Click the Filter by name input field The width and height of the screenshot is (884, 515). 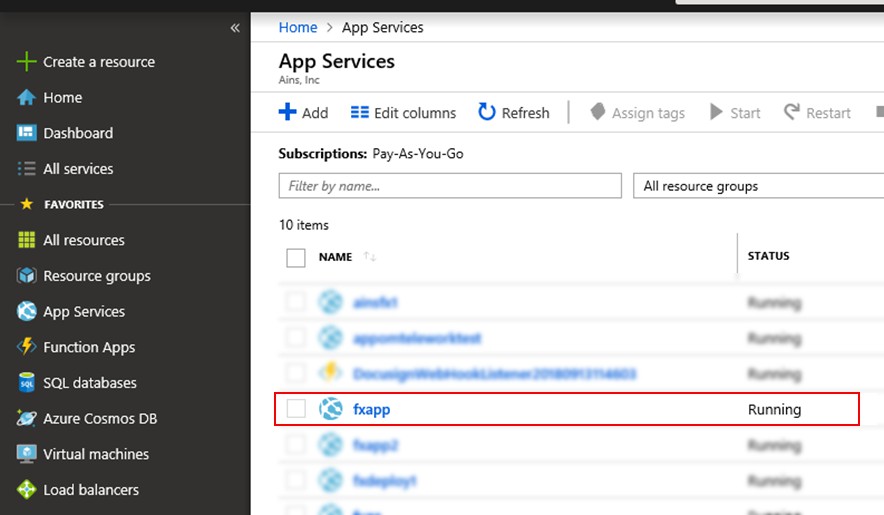450,186
